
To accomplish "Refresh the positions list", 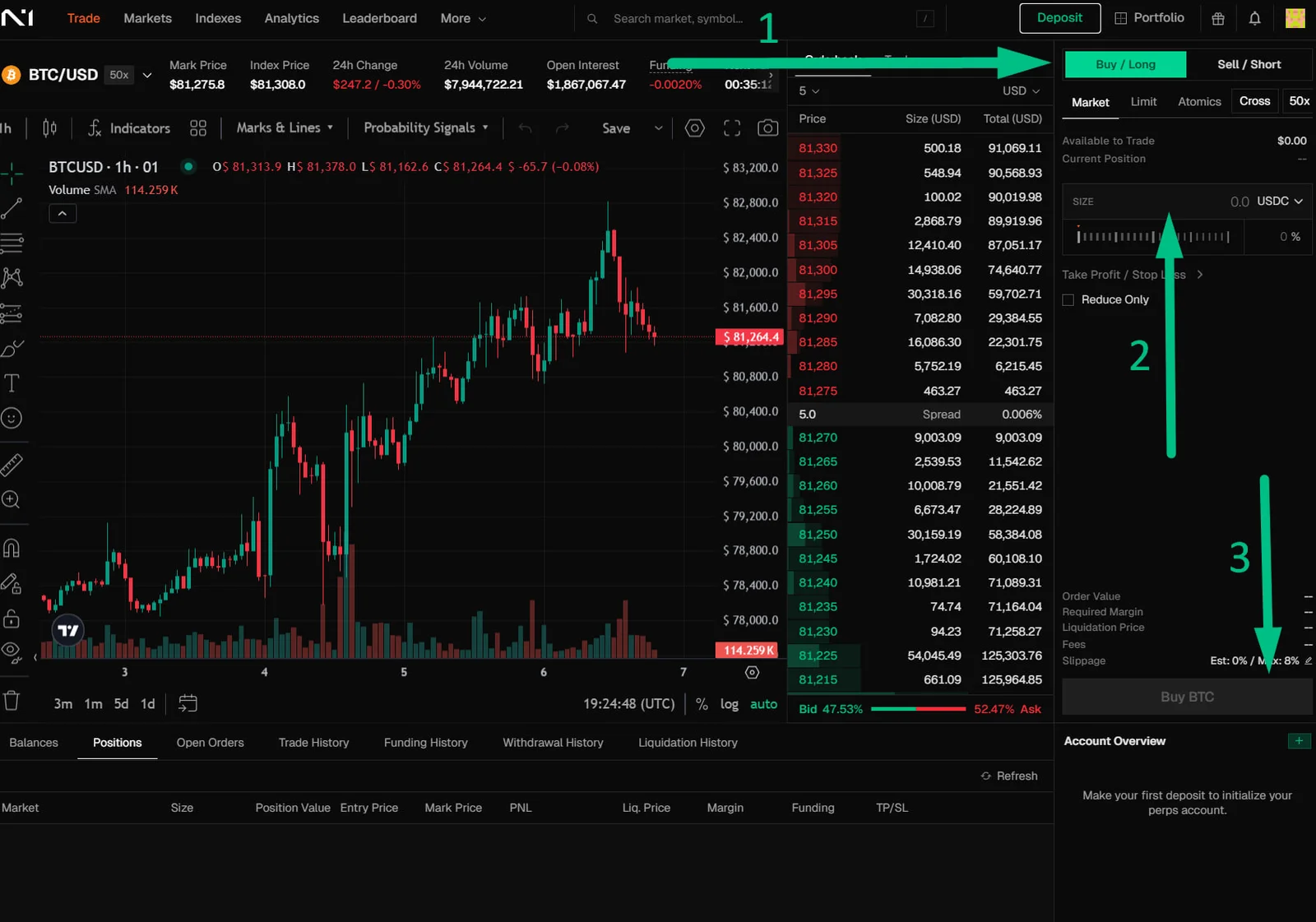I will click(1009, 776).
